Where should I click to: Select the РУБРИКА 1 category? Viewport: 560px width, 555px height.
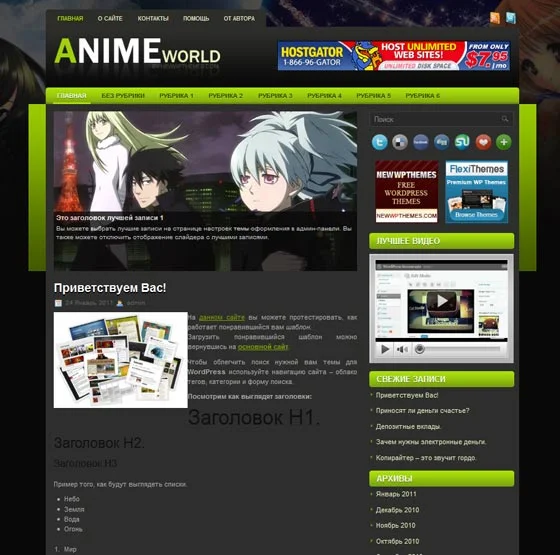(x=176, y=96)
